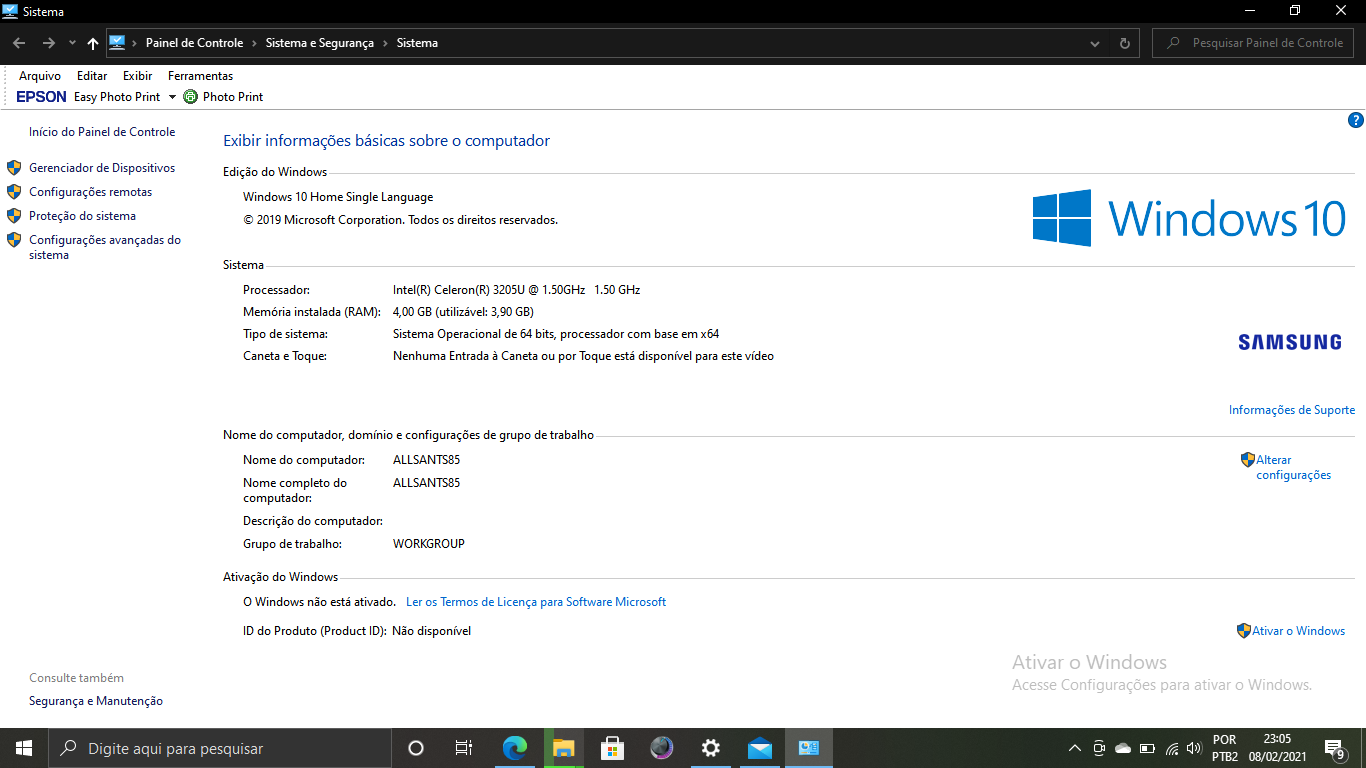Click the EPSON logo in toolbar

click(x=41, y=97)
